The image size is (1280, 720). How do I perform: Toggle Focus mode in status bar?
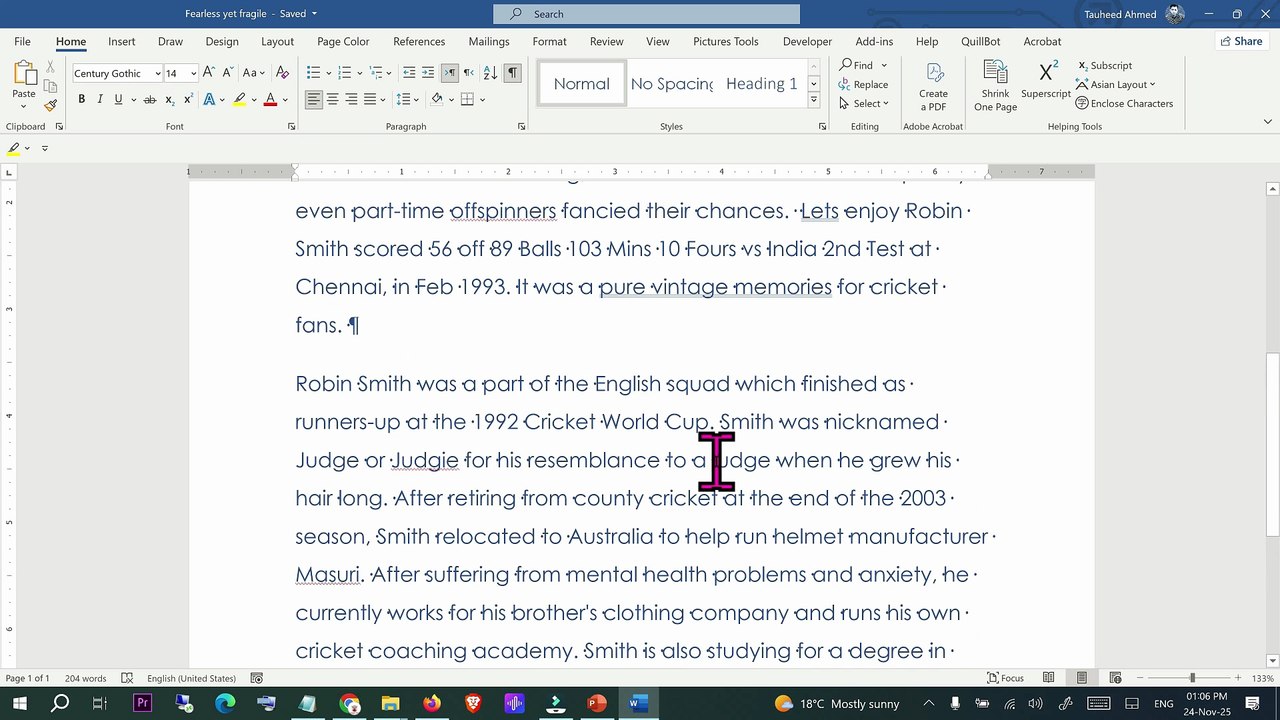(1005, 678)
